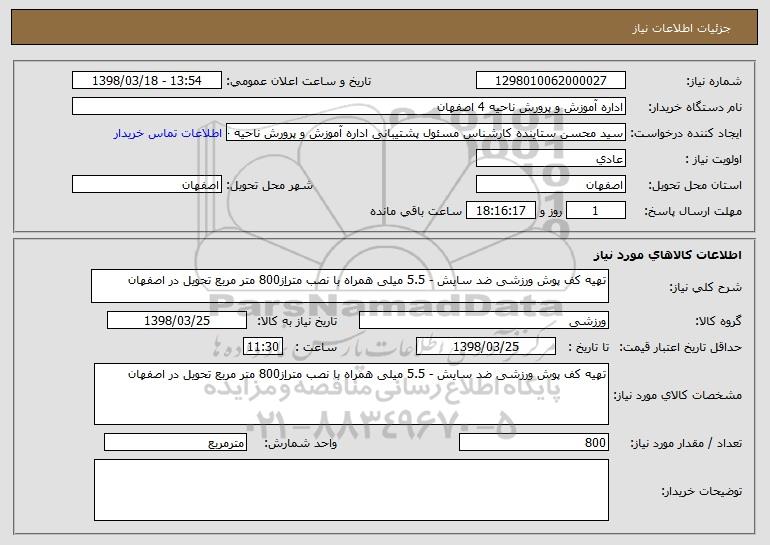
Task: Click the quantity field showing 800
Action: click(x=534, y=442)
